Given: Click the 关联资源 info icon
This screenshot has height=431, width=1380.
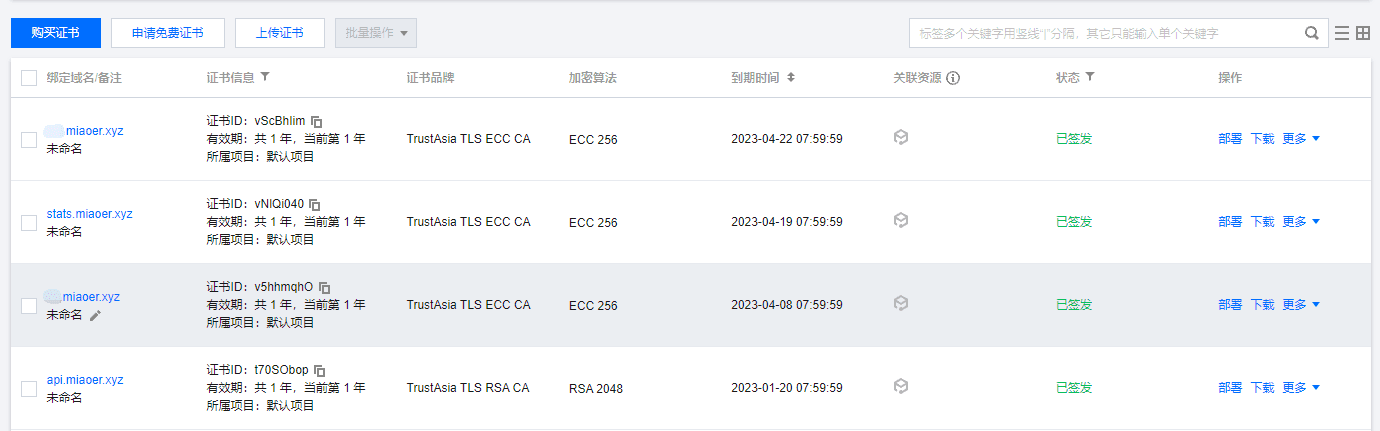Looking at the screenshot, I should click(x=953, y=78).
